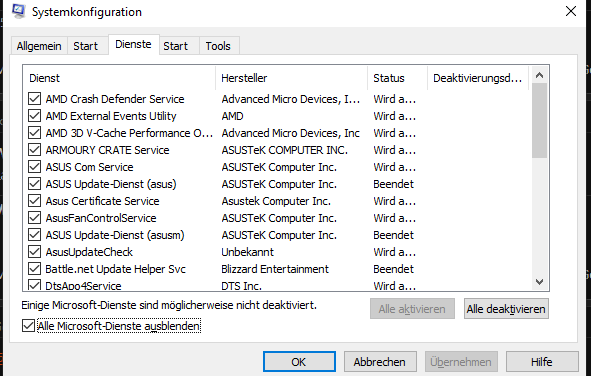The height and width of the screenshot is (376, 591).
Task: Click Alle deaktivieren button
Action: point(506,309)
